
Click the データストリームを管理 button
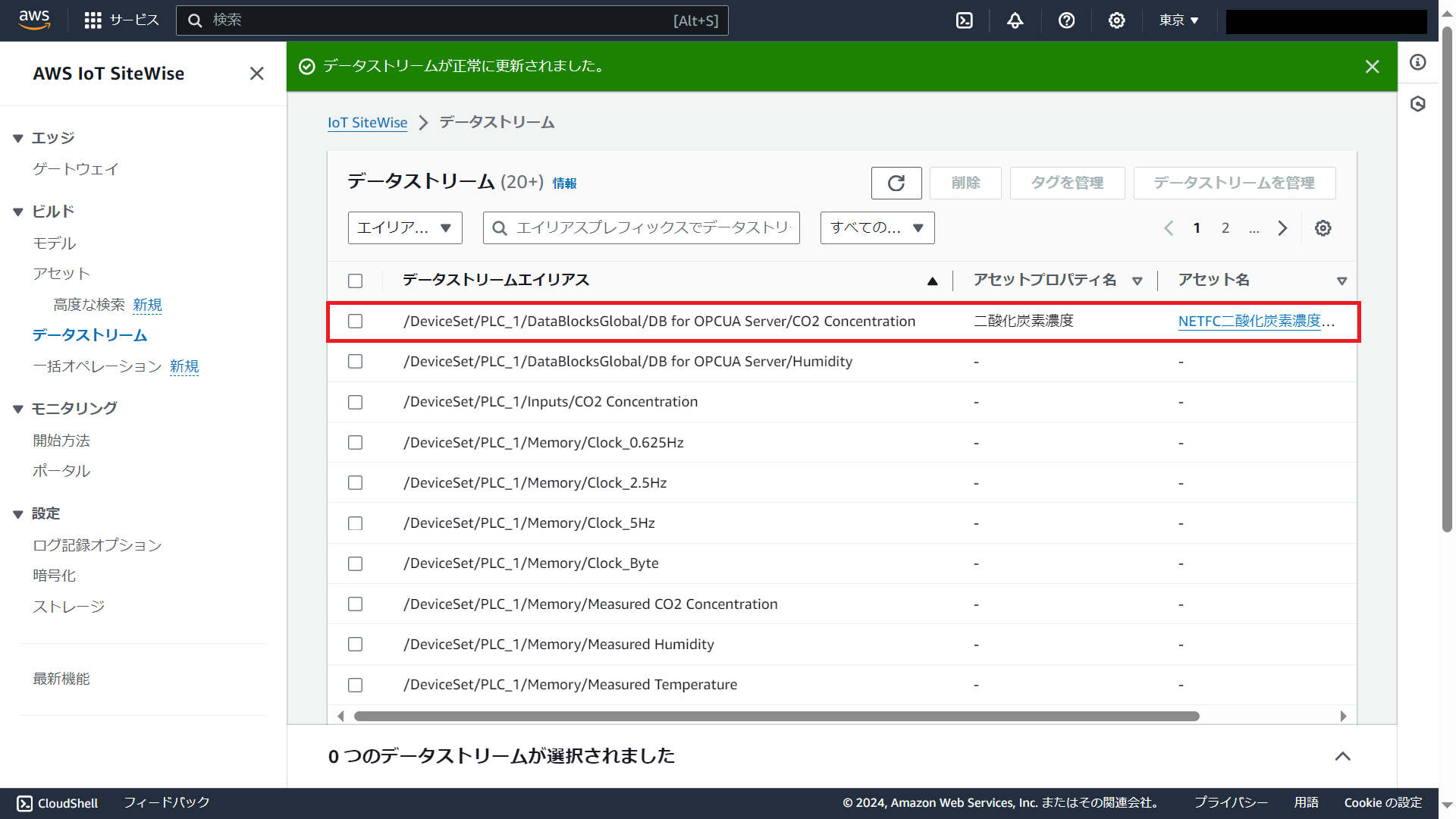click(x=1234, y=183)
